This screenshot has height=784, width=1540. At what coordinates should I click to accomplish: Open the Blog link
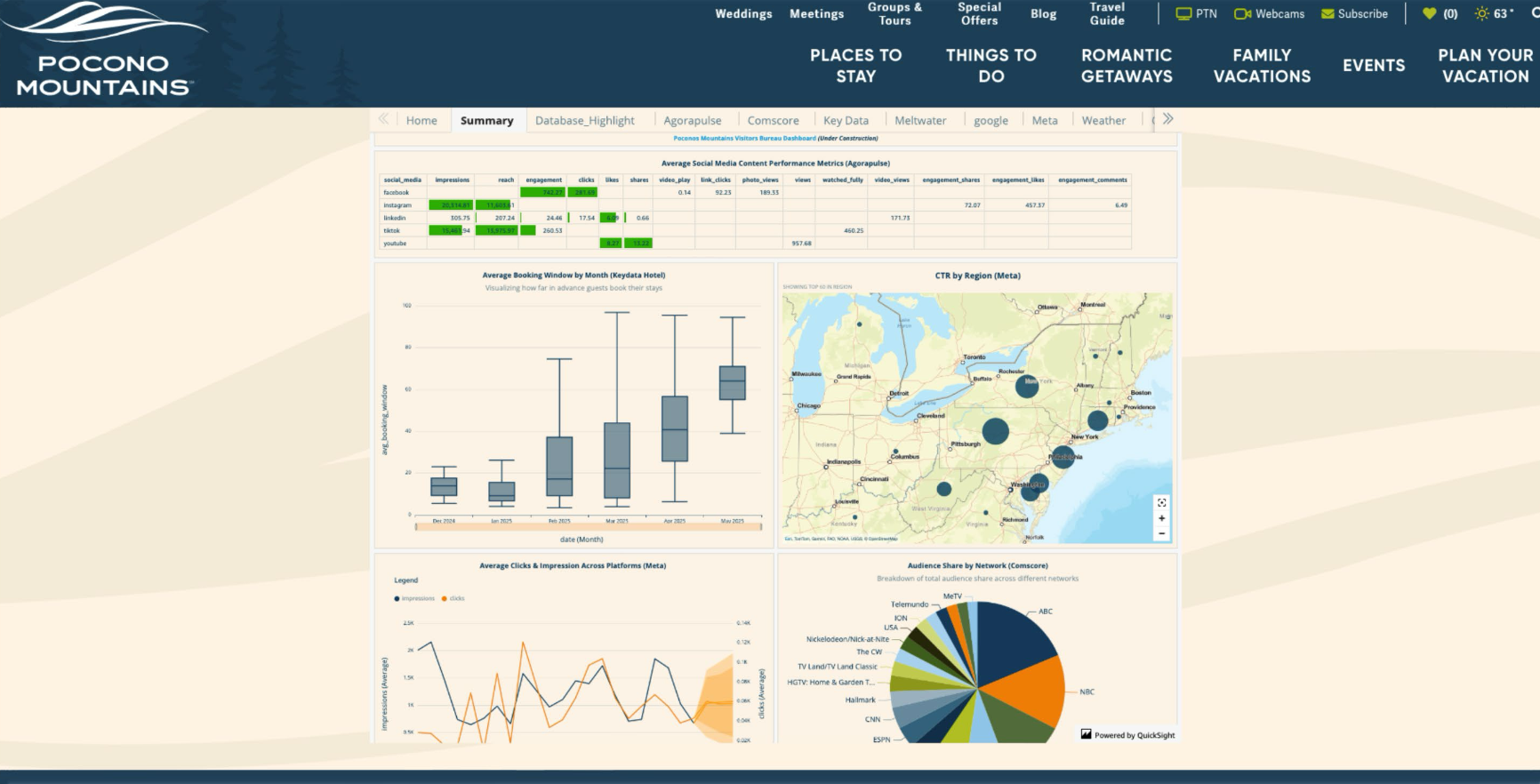[x=1043, y=14]
